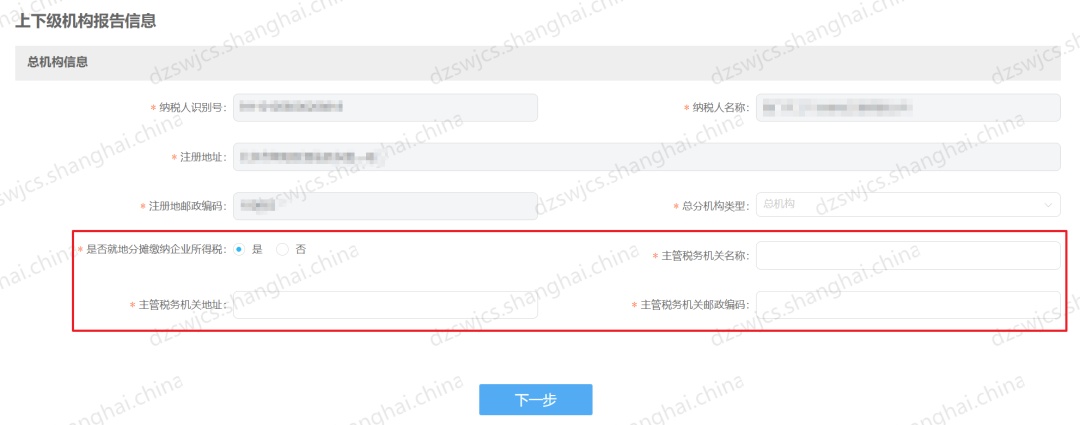
Task: Focus the 注册地邮政编码 text field
Action: [385, 205]
